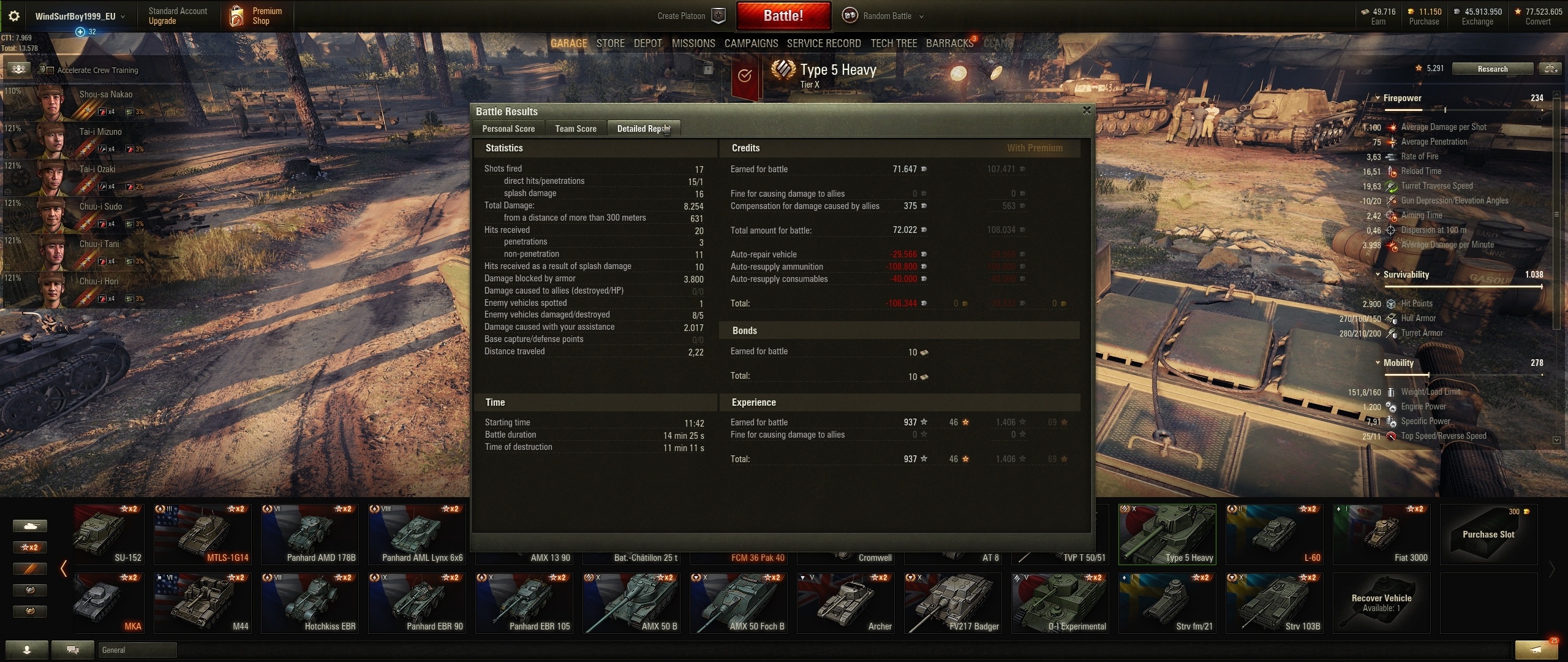Collapse the Firepower stats section
This screenshot has height=662, width=1568.
tap(1378, 98)
